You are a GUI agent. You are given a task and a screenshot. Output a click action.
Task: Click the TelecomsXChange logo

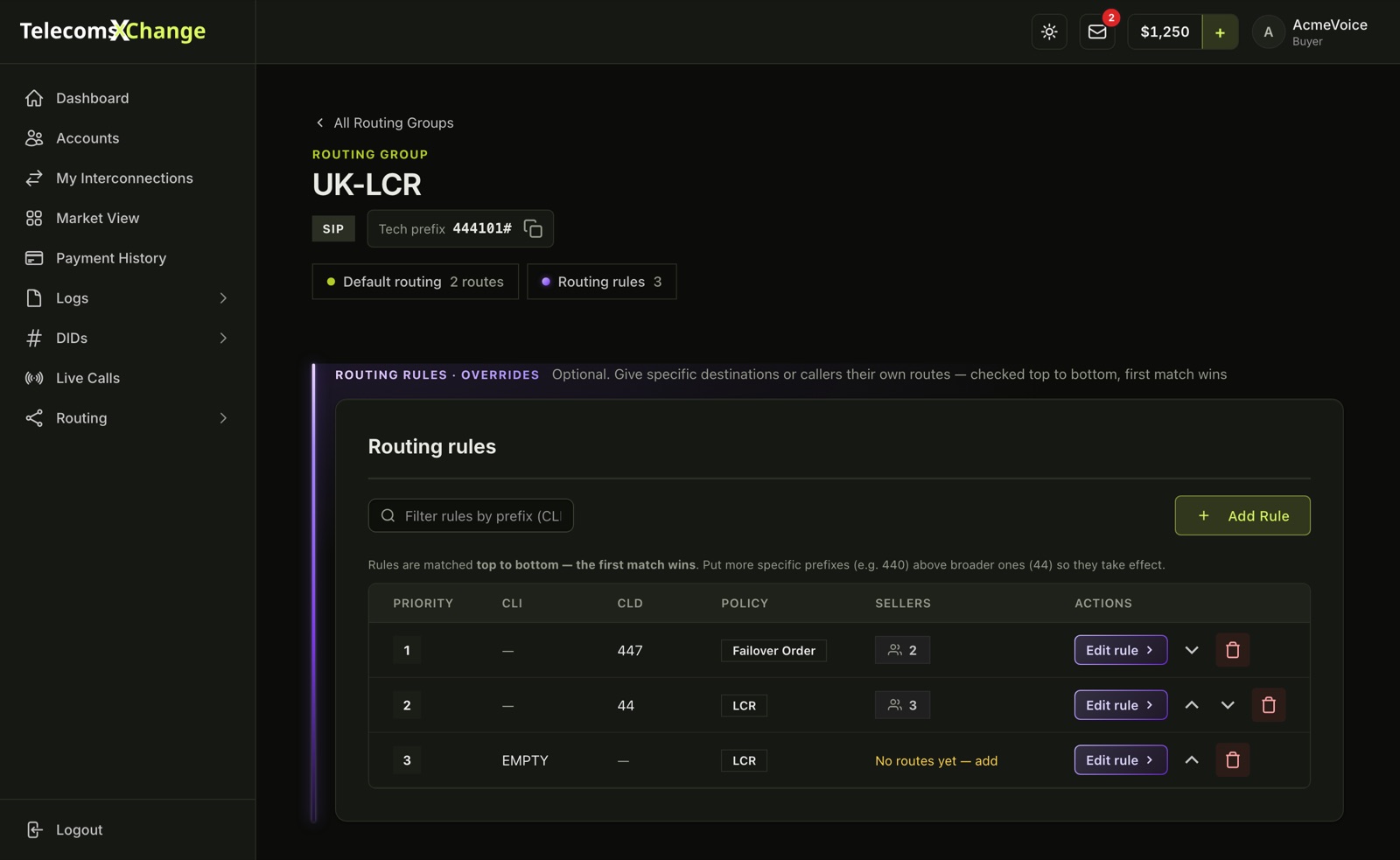tap(113, 31)
